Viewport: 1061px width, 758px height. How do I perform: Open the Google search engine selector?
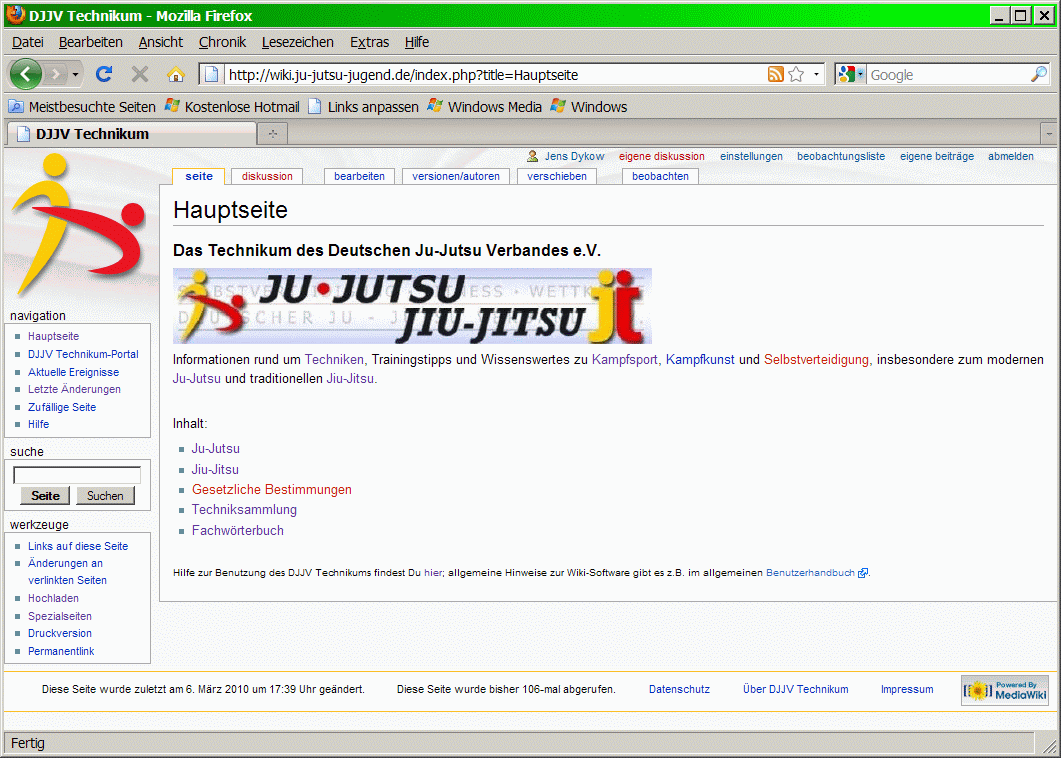[851, 74]
